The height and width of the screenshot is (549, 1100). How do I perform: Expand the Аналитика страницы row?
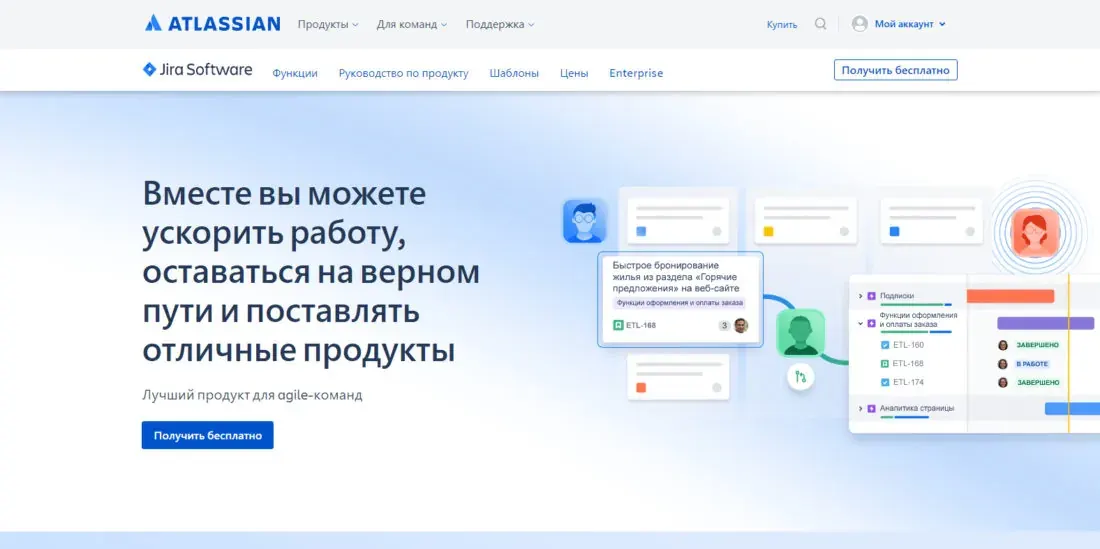tap(860, 408)
